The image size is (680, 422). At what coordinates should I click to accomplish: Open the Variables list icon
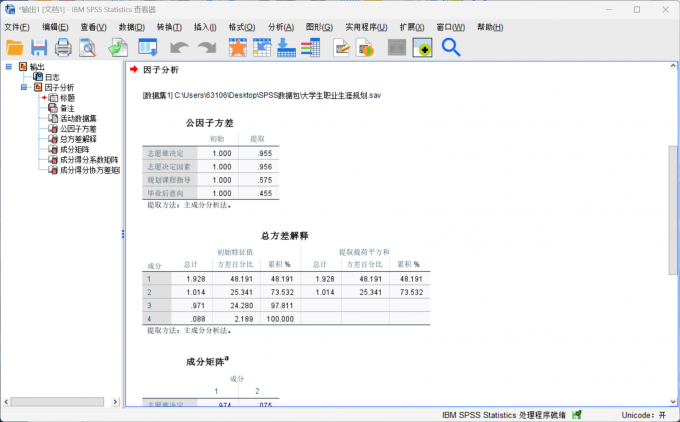(311, 48)
